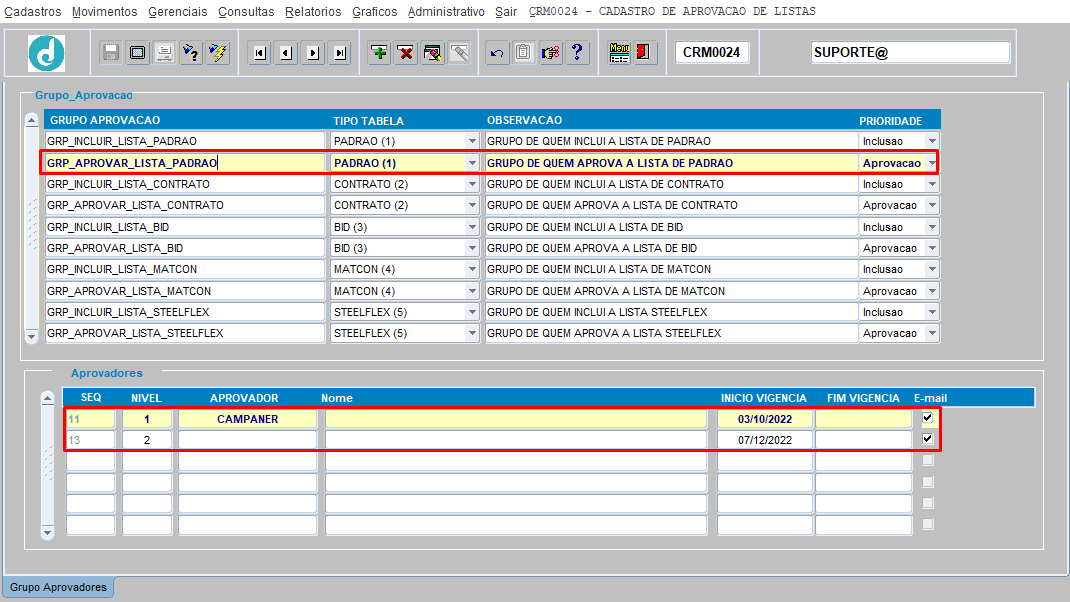
Task: Click the red exit door icon
Action: click(x=643, y=53)
